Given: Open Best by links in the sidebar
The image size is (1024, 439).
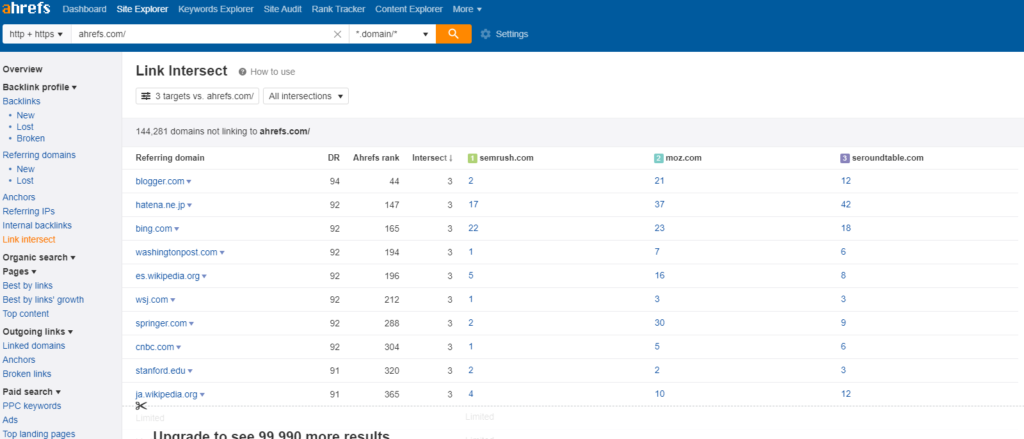Looking at the screenshot, I should tap(27, 285).
